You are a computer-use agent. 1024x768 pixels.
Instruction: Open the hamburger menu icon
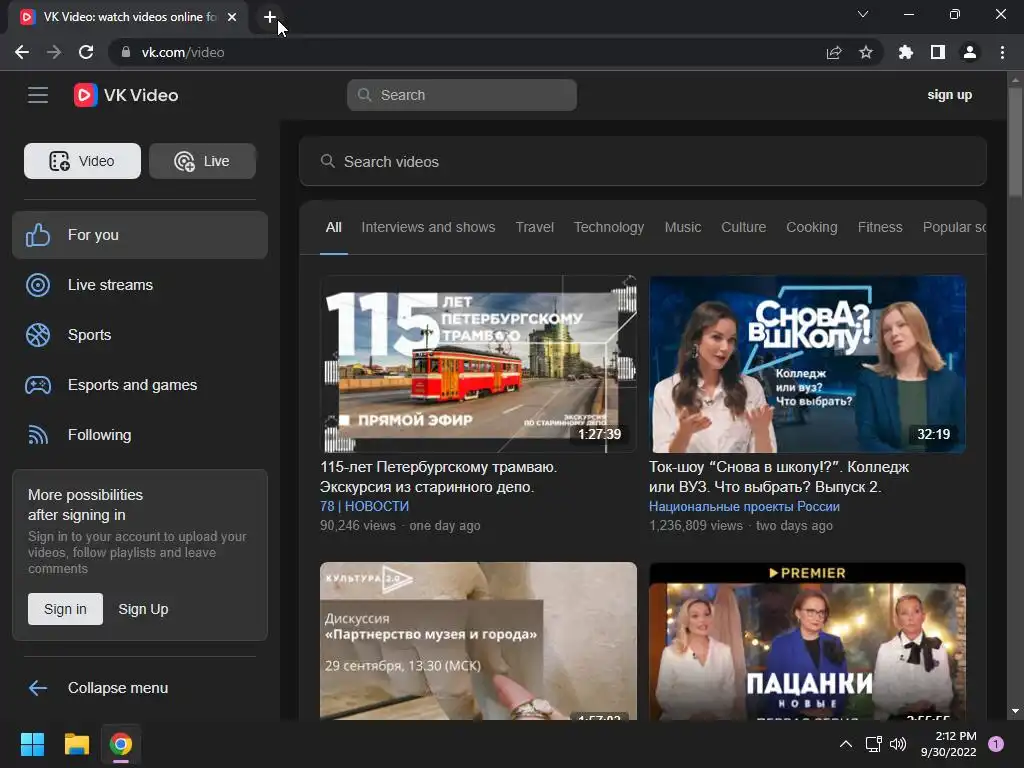coord(38,95)
